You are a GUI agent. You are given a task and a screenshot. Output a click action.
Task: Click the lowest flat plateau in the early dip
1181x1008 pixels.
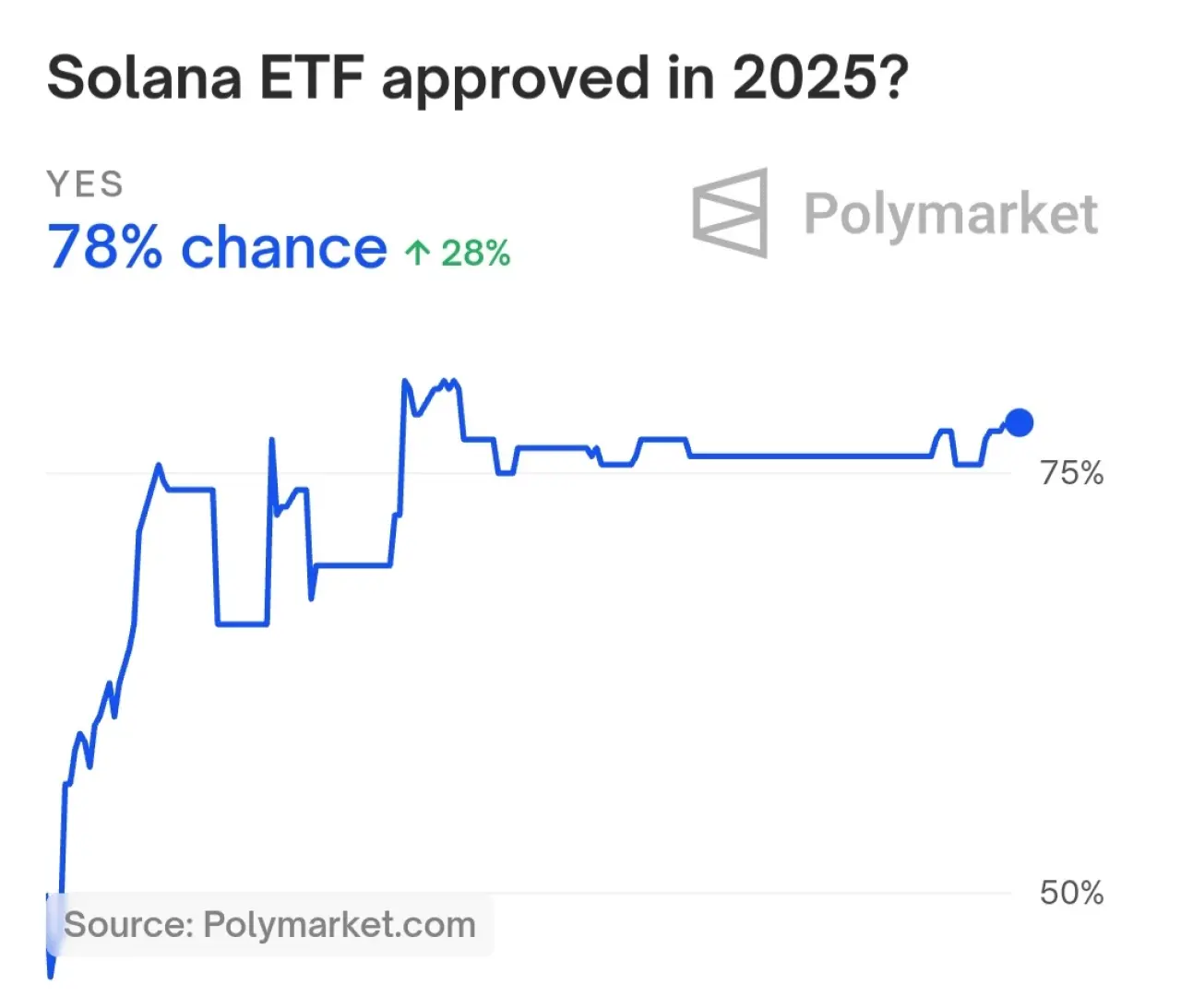[242, 624]
